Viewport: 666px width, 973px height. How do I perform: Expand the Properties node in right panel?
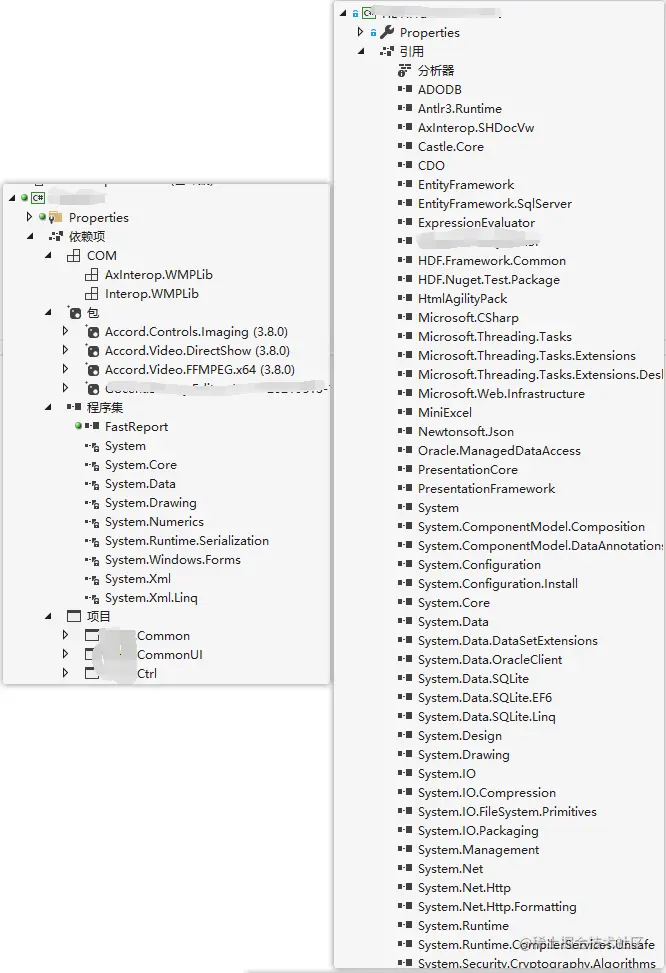pyautogui.click(x=360, y=32)
